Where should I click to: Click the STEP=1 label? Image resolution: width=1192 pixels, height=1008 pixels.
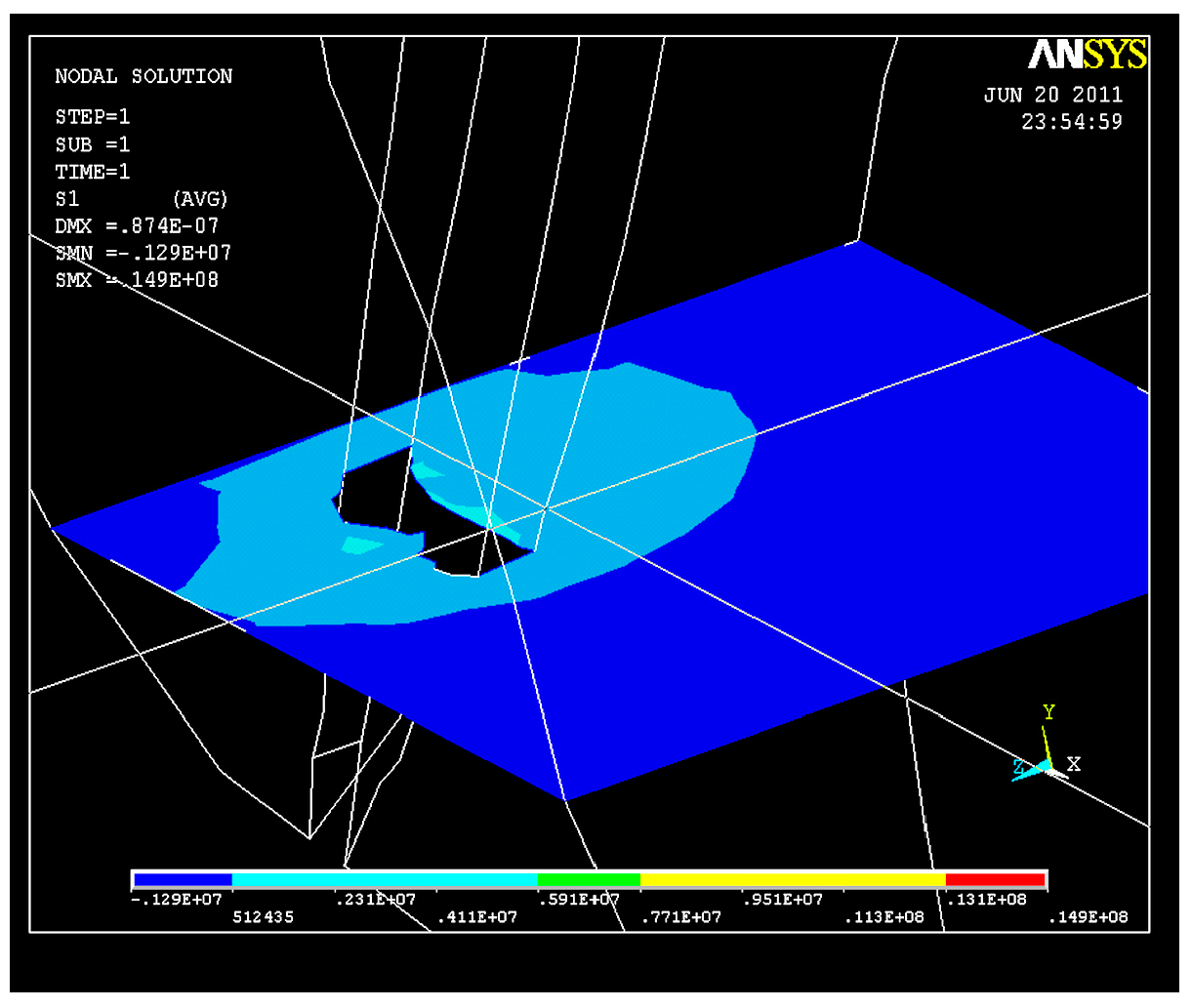pos(93,117)
